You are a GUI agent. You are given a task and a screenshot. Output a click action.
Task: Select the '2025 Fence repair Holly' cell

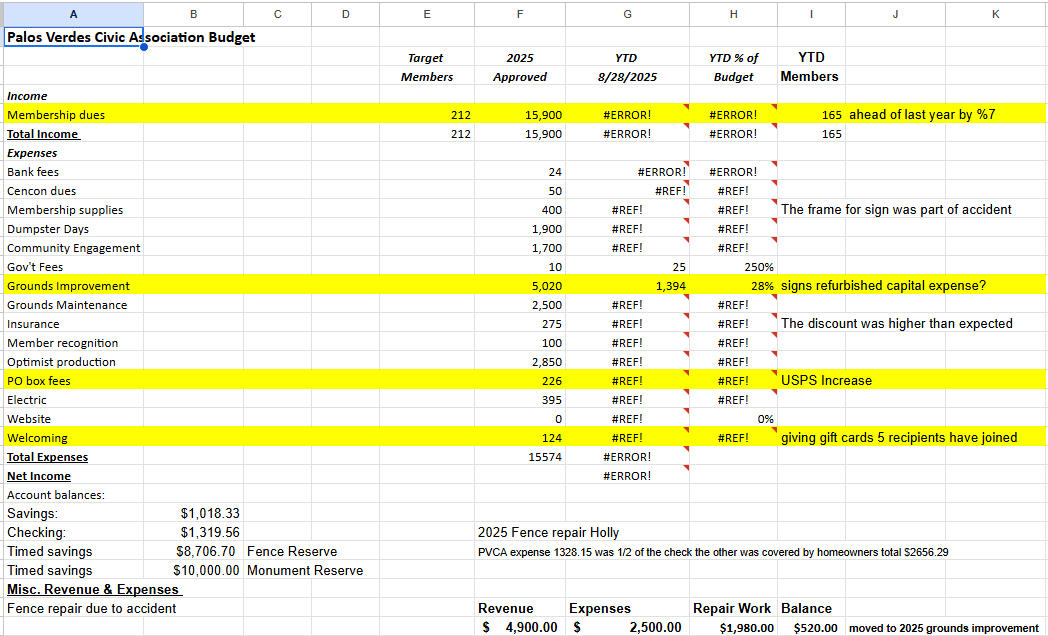[x=548, y=533]
